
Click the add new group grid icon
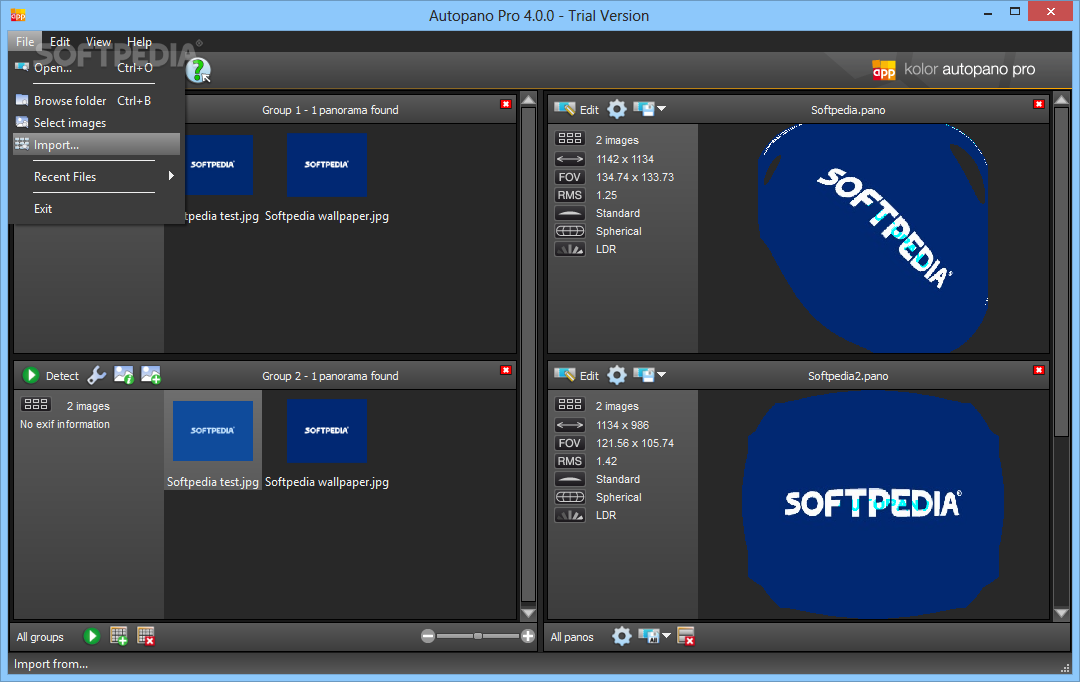[x=118, y=636]
